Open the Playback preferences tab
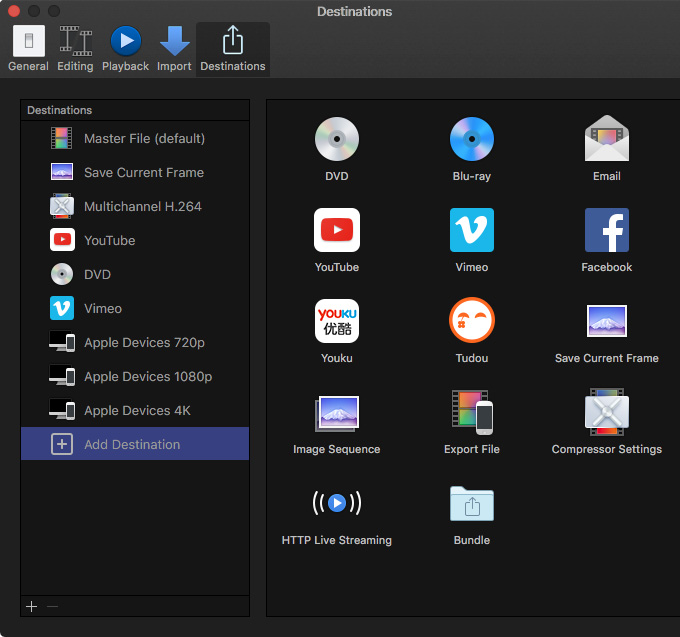Image resolution: width=680 pixels, height=637 pixels. pos(125,49)
